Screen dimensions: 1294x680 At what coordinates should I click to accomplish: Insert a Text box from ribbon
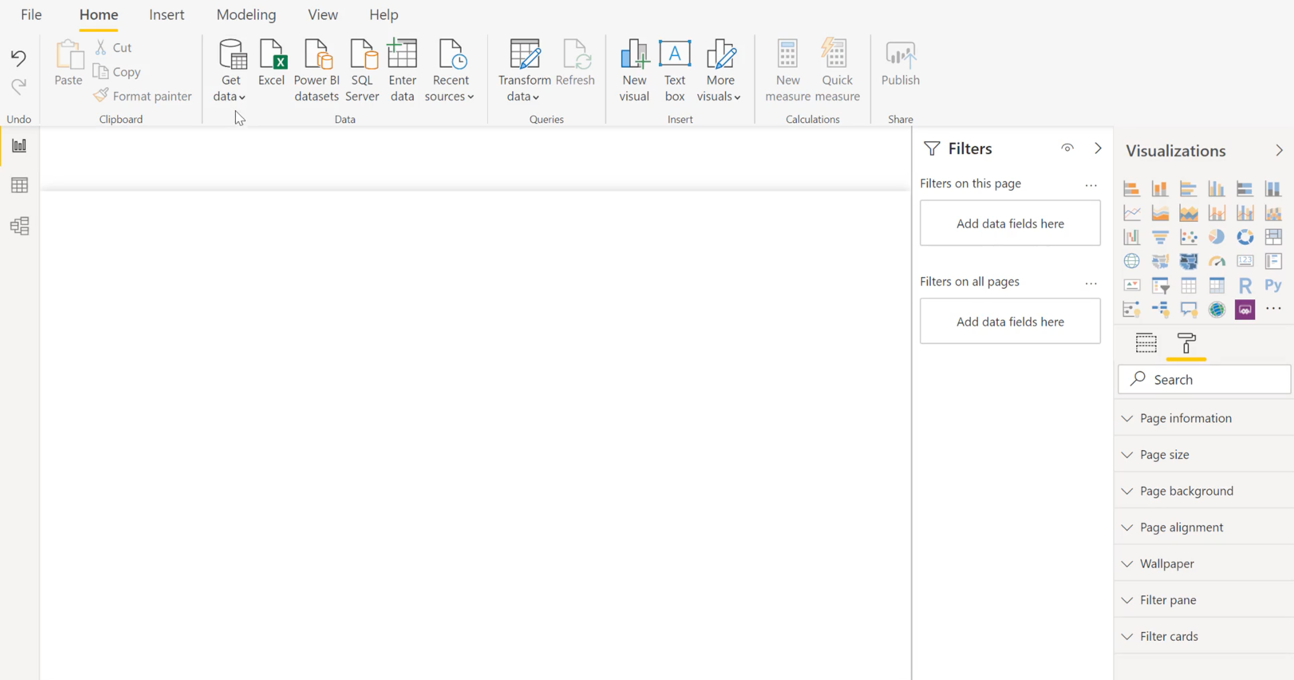[x=675, y=70]
